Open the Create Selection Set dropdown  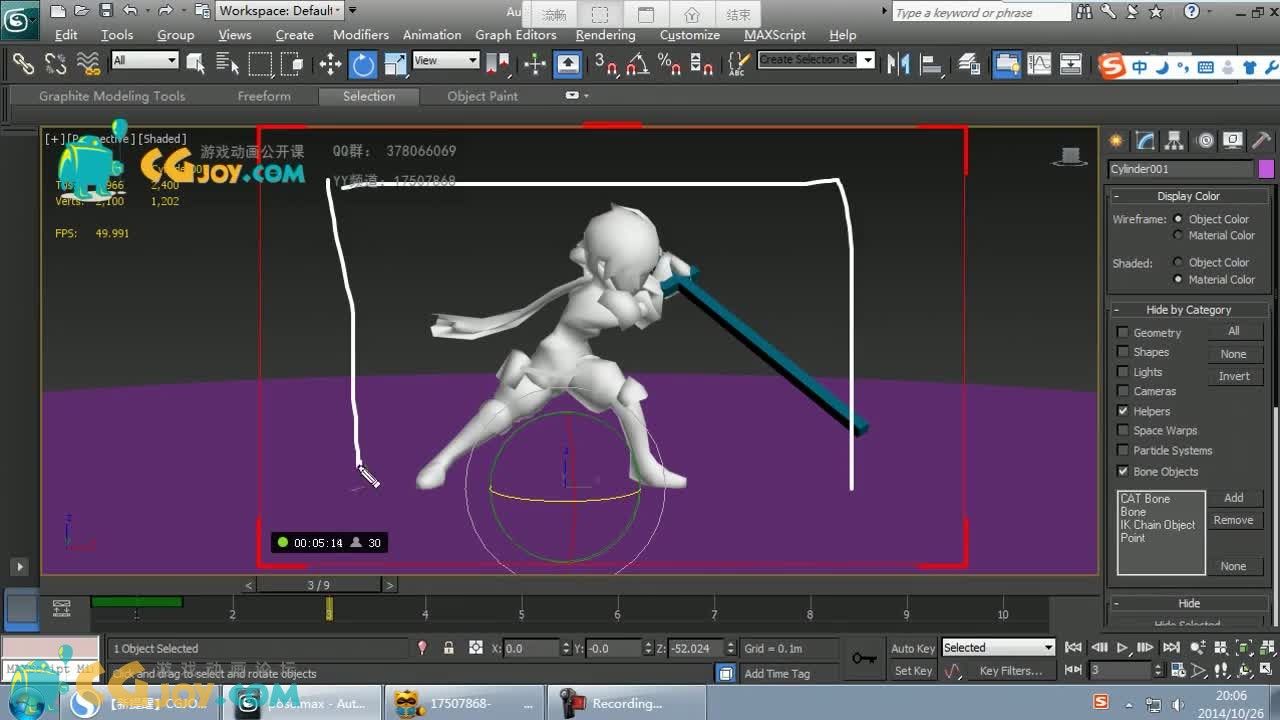point(867,60)
